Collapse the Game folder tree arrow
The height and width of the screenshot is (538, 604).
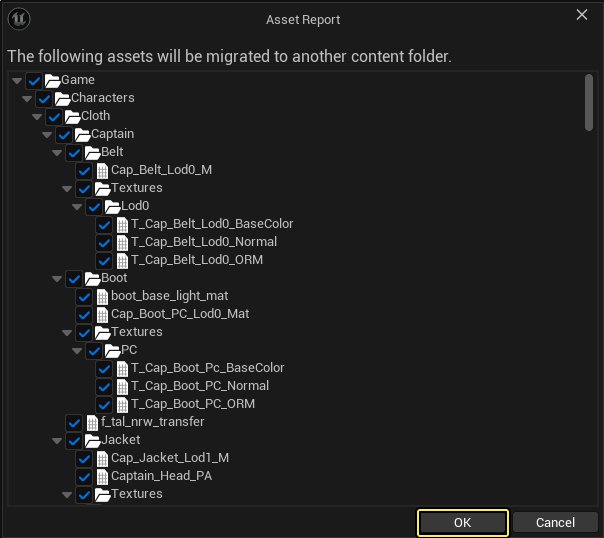17,80
